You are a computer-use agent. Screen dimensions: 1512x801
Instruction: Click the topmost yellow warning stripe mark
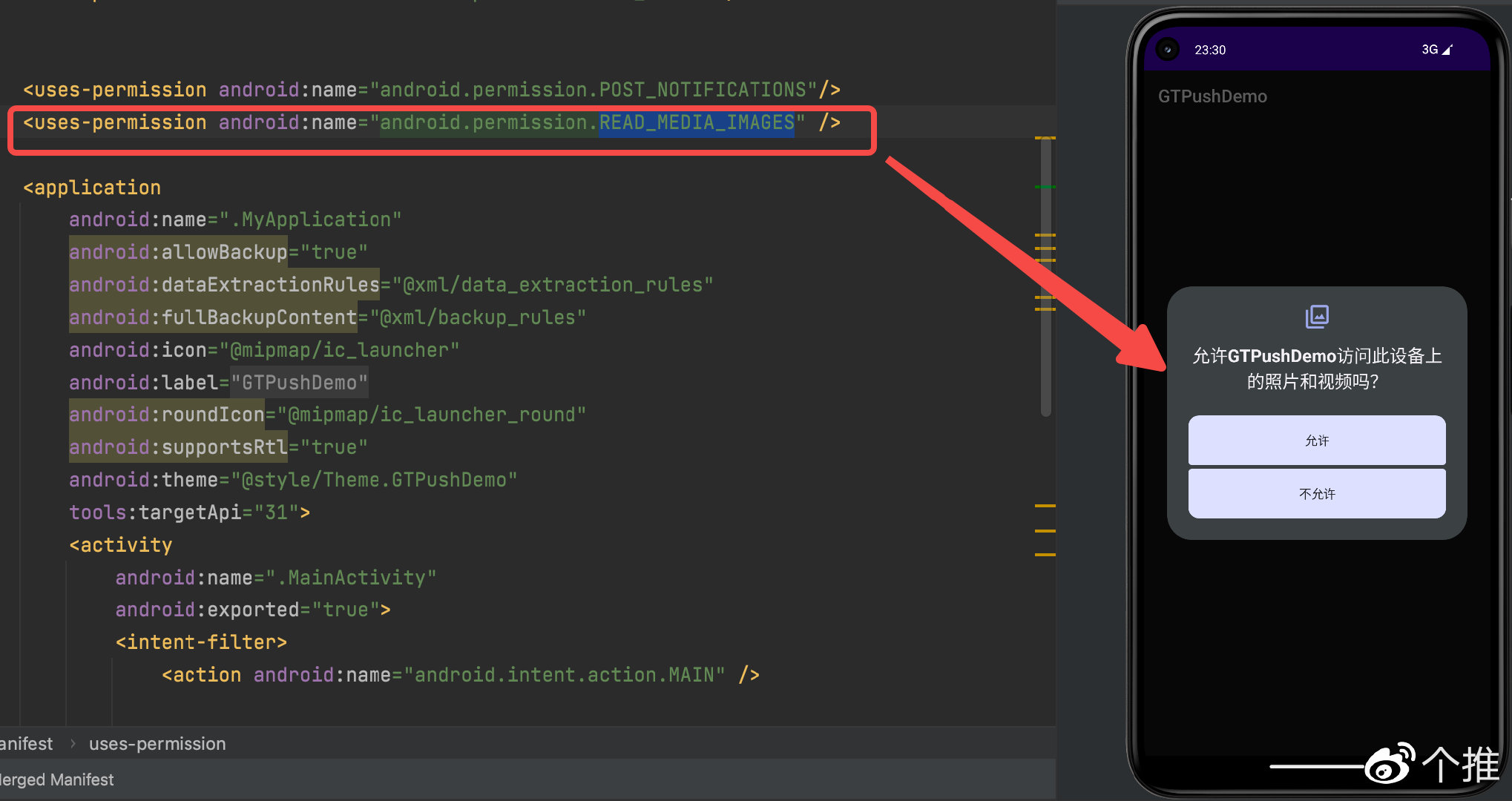1045,139
